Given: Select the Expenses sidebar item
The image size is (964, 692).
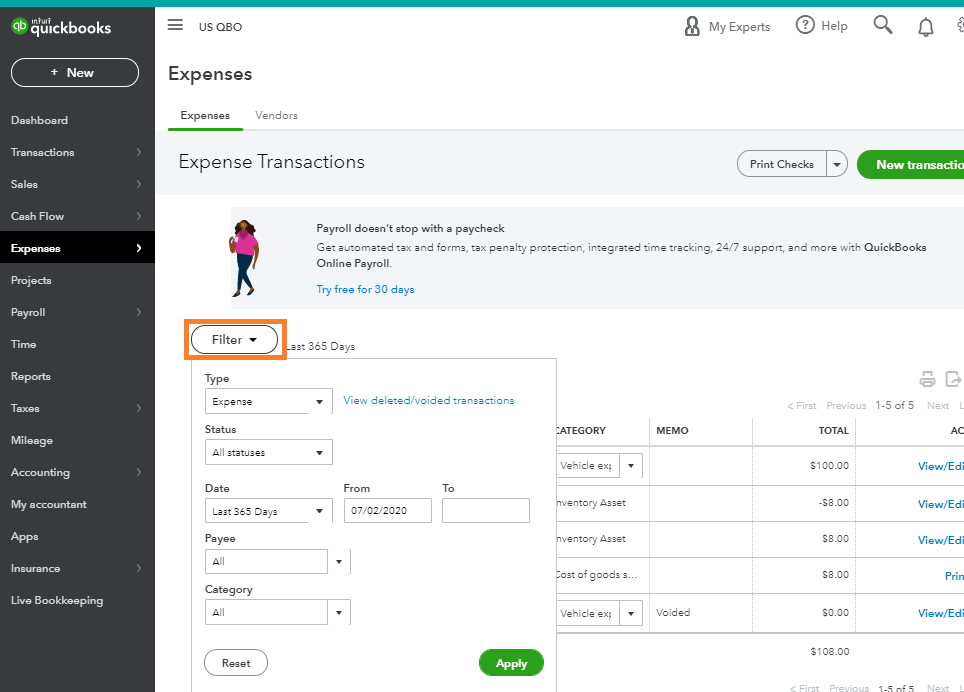Looking at the screenshot, I should [77, 248].
